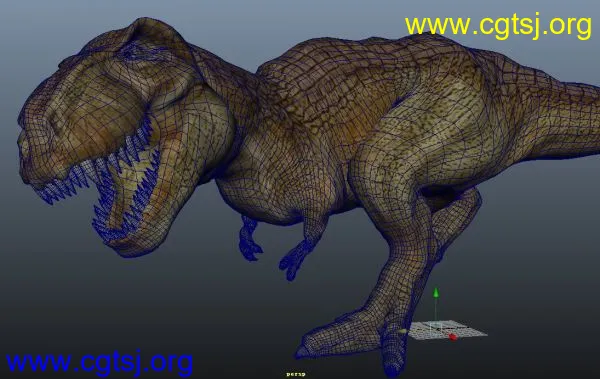Image resolution: width=600 pixels, height=379 pixels.
Task: Select the right small arm claw
Action: [x=294, y=260]
